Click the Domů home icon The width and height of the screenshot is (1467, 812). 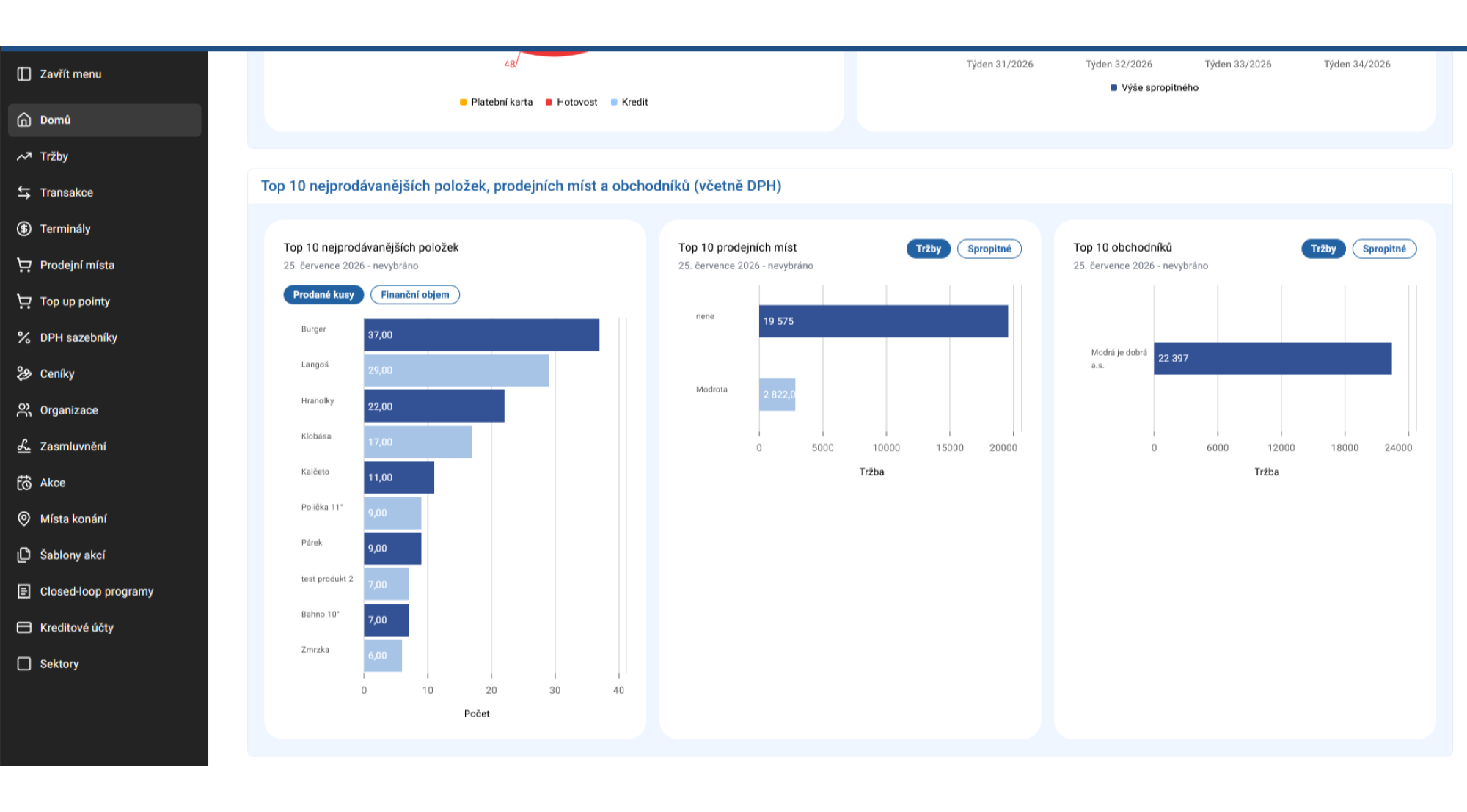(24, 120)
